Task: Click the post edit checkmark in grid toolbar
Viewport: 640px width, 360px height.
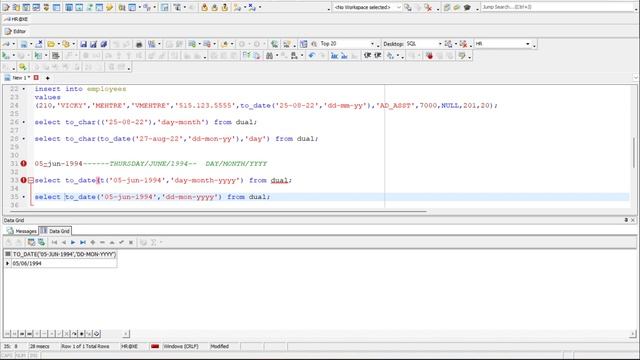Action: [x=121, y=242]
